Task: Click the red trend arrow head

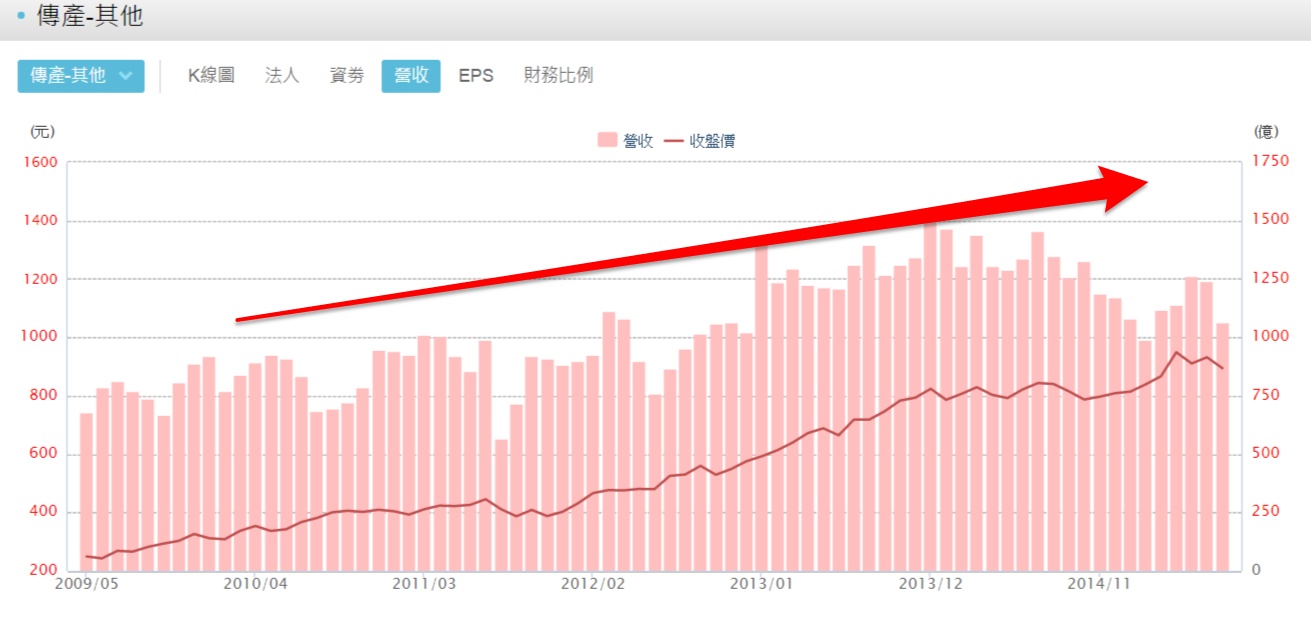Action: (1125, 188)
